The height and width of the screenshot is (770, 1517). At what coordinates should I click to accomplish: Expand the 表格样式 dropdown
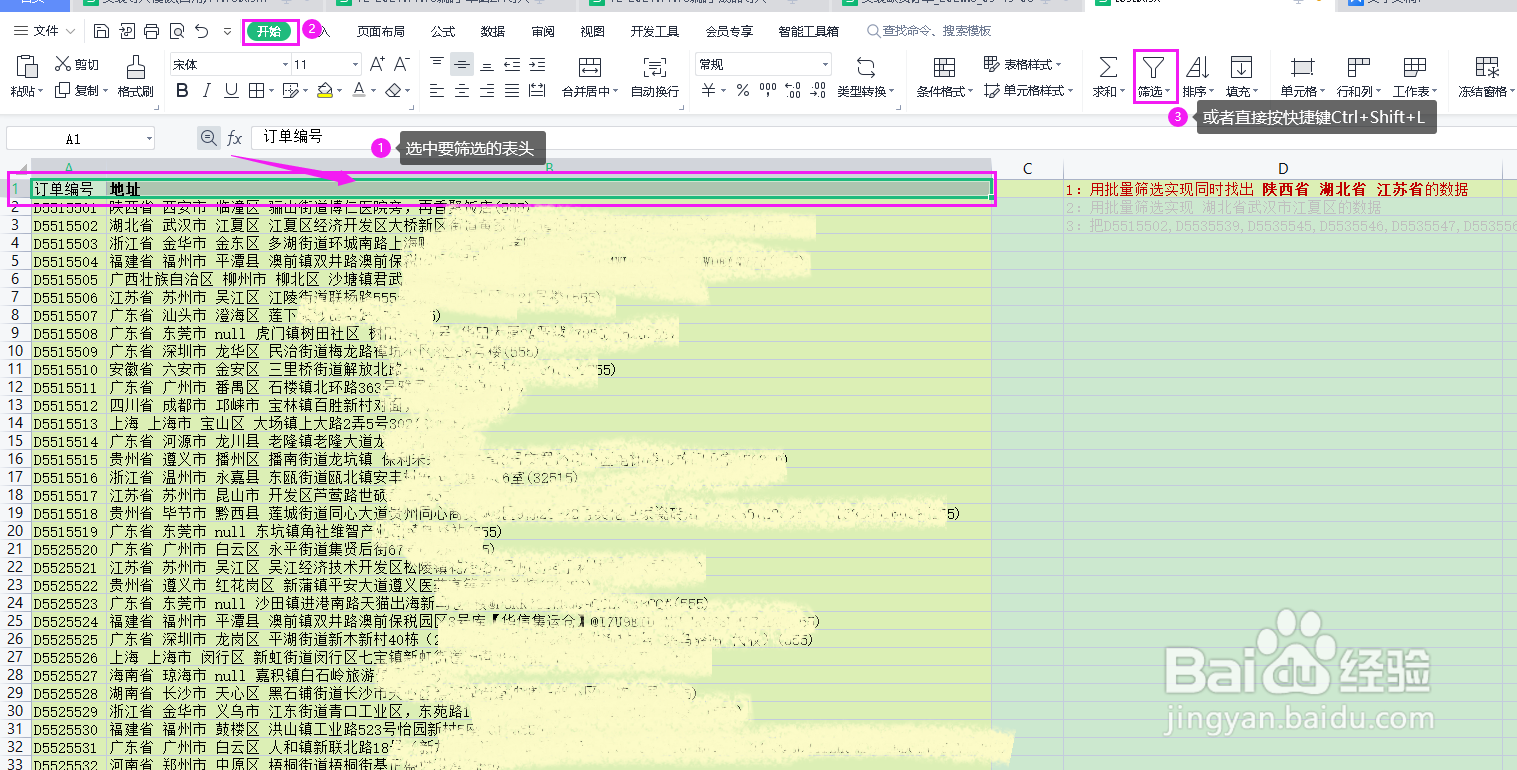[1056, 65]
